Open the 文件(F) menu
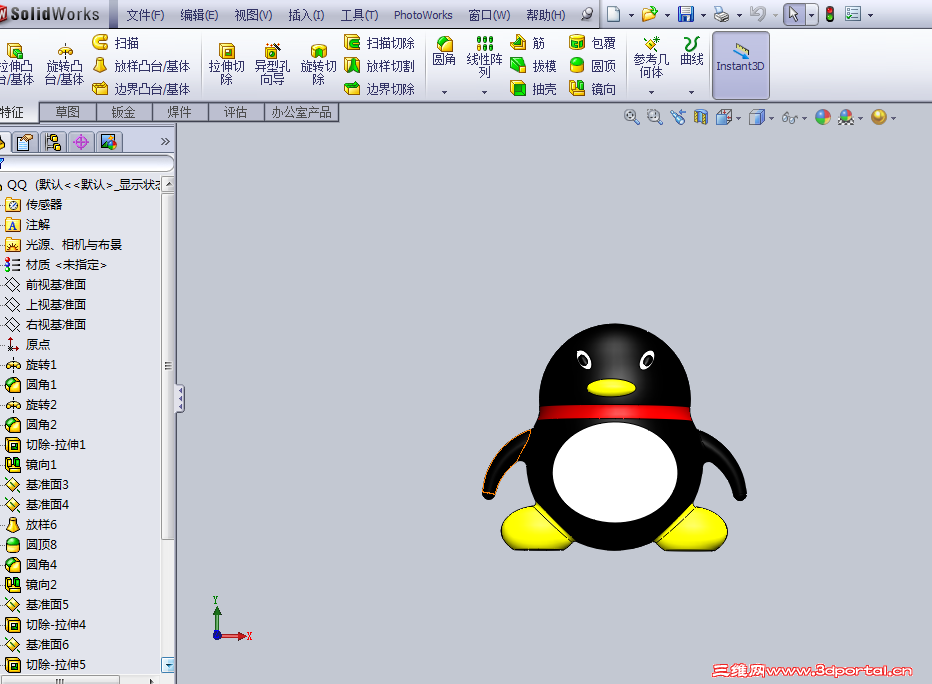 pyautogui.click(x=145, y=15)
